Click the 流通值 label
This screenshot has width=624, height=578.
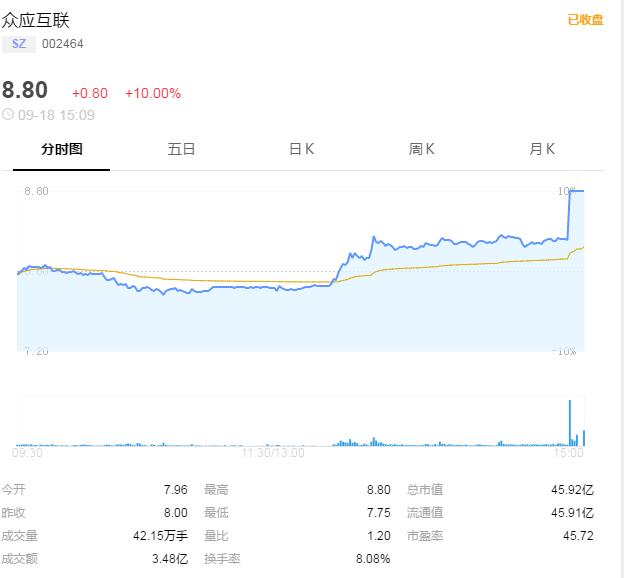coord(425,513)
